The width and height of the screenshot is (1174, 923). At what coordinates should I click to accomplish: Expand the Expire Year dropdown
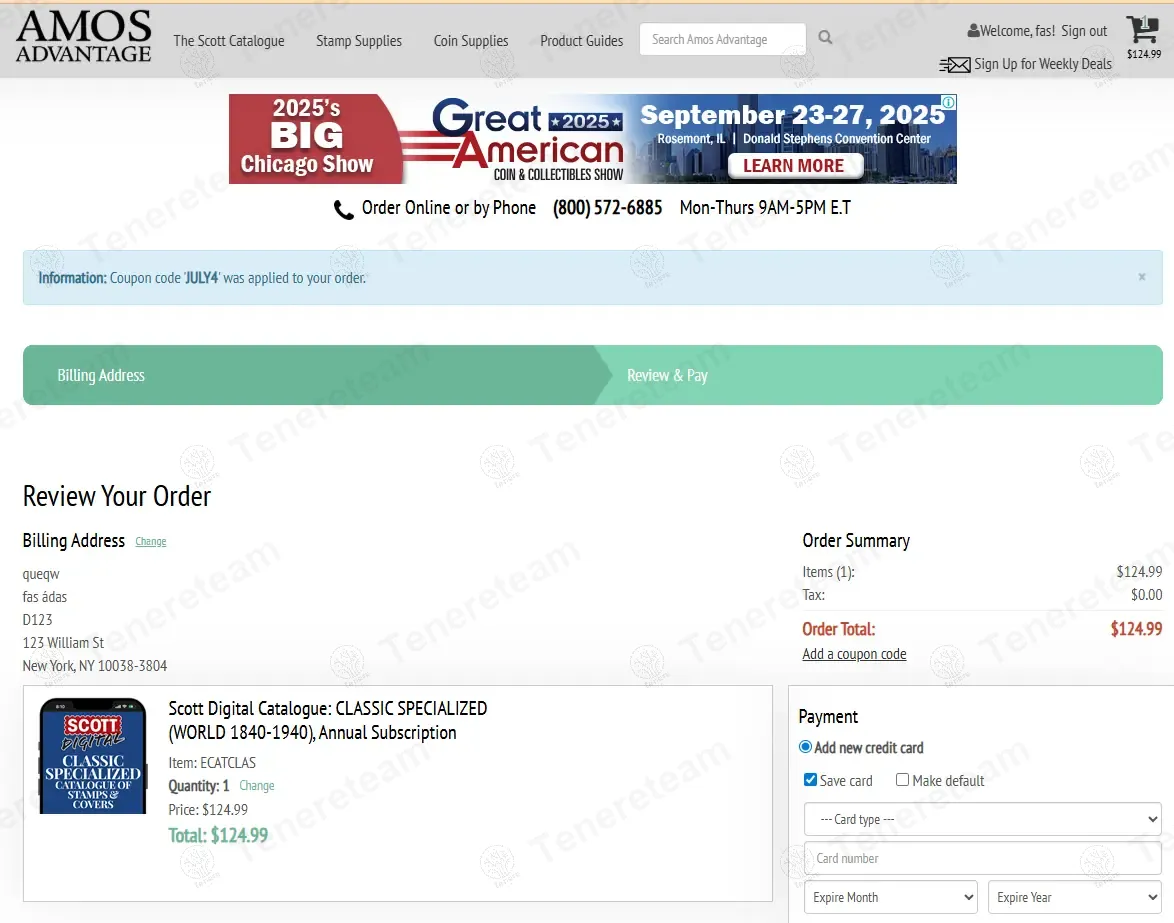[1074, 897]
